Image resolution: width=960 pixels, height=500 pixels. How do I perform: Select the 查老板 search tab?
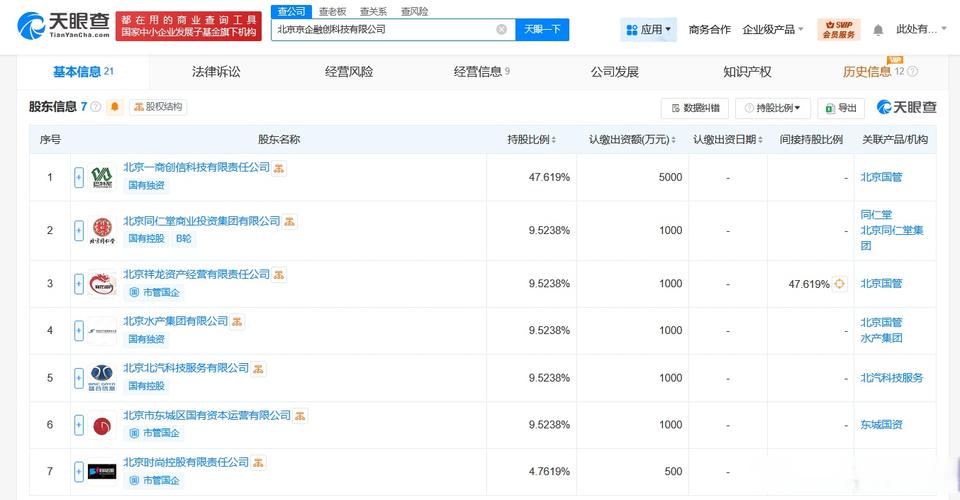tap(332, 12)
